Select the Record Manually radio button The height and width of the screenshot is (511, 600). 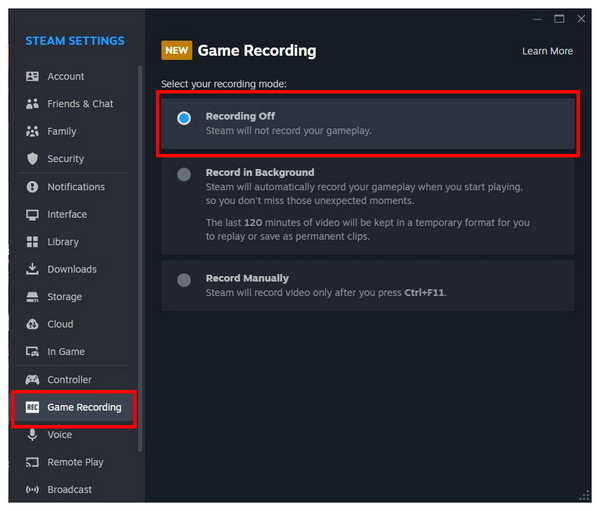[184, 280]
